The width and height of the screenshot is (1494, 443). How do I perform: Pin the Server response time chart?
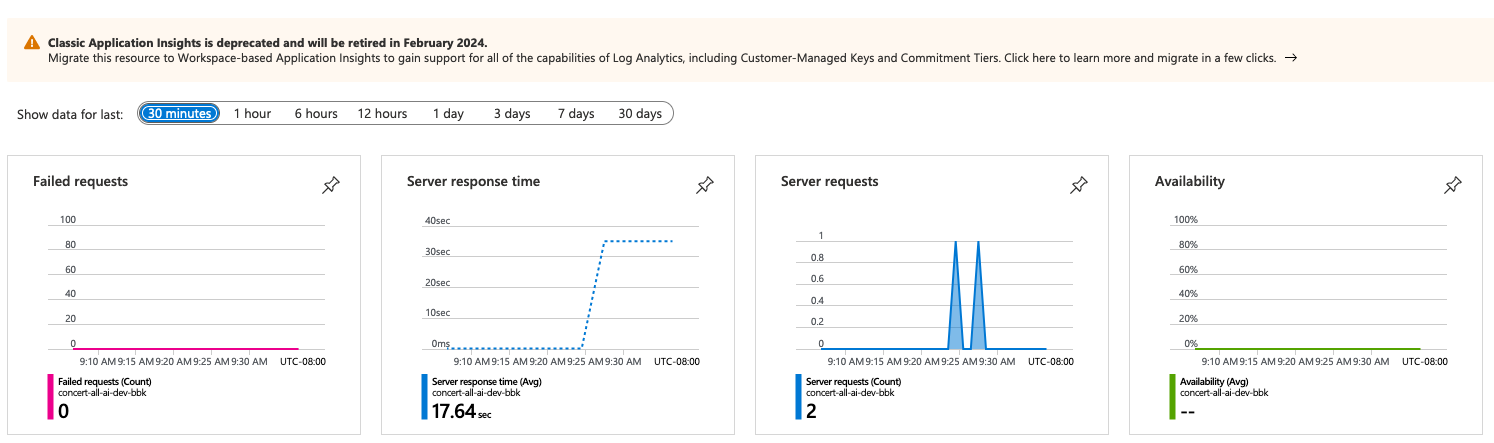(705, 185)
